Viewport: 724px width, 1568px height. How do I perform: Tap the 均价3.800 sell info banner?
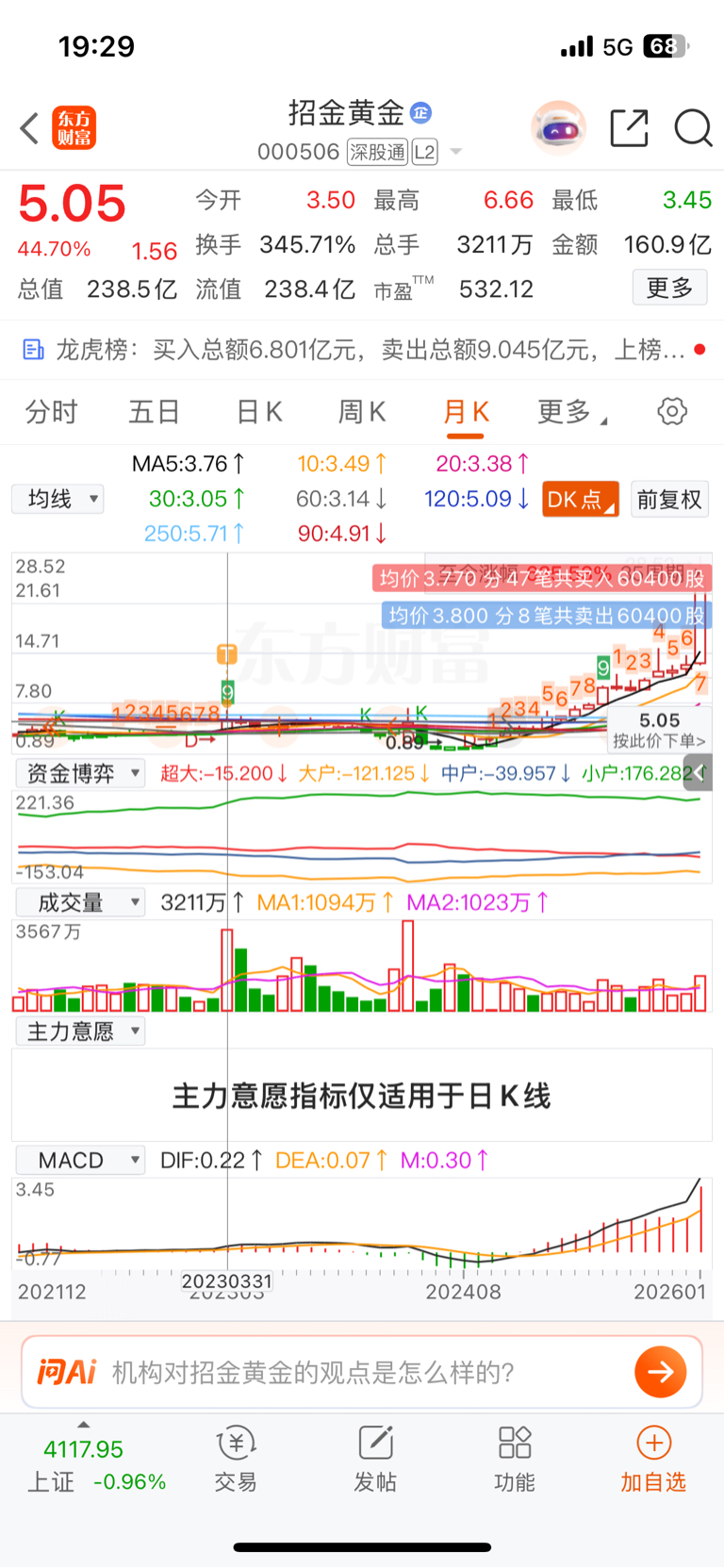pos(547,616)
